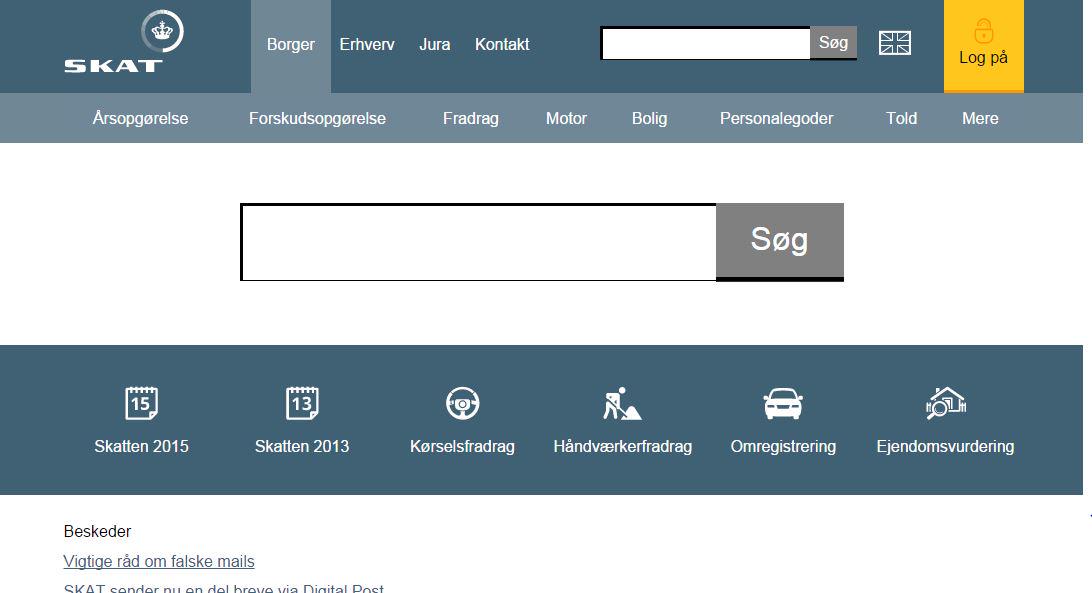Click the Log på text label
Image resolution: width=1092 pixels, height=593 pixels.
983,58
